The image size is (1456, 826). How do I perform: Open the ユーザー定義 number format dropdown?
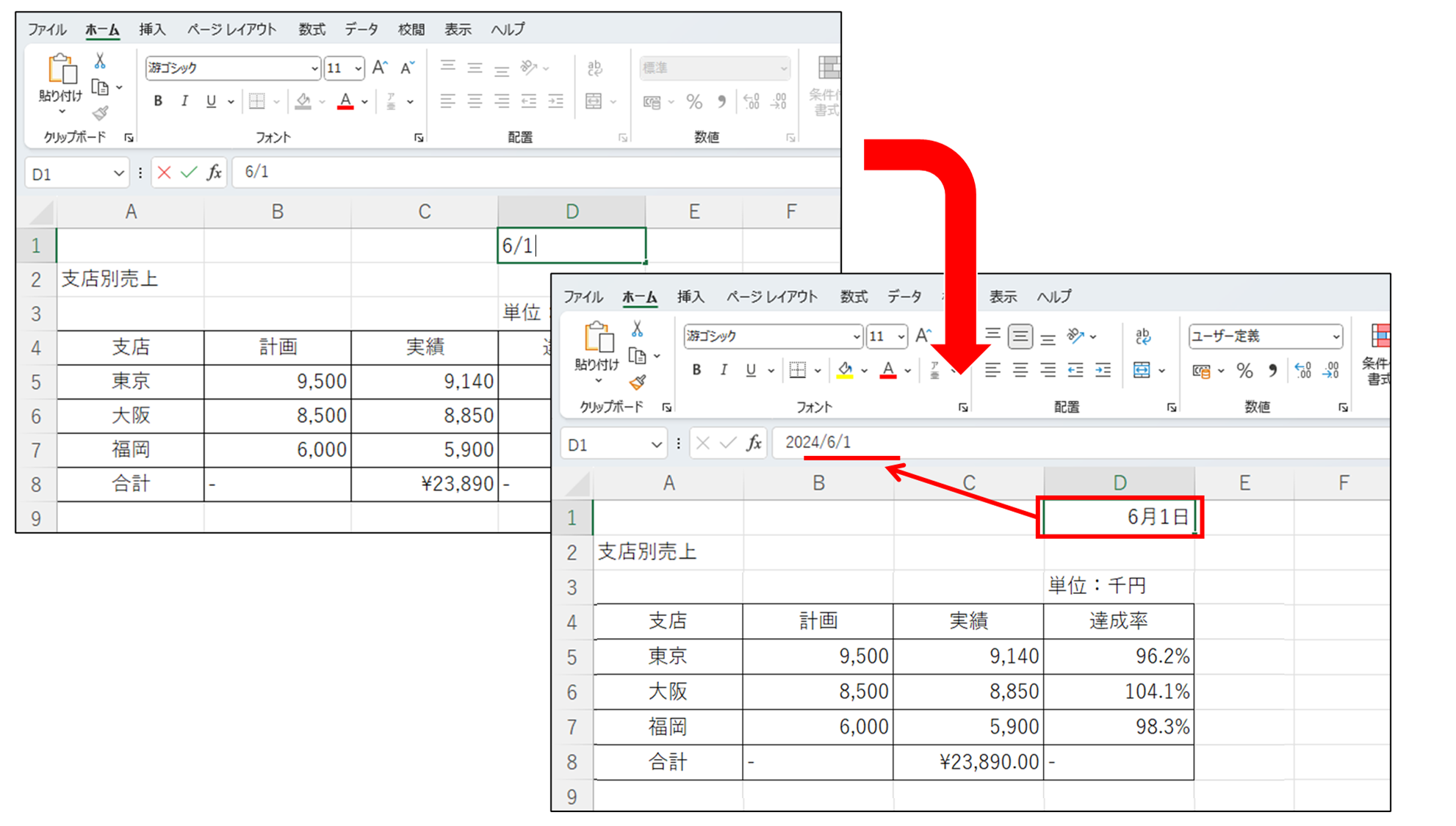click(1336, 336)
